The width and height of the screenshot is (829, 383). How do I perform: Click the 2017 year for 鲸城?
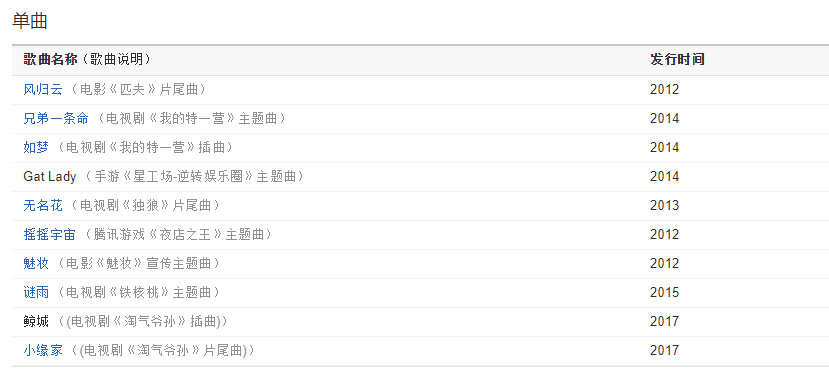tap(665, 321)
